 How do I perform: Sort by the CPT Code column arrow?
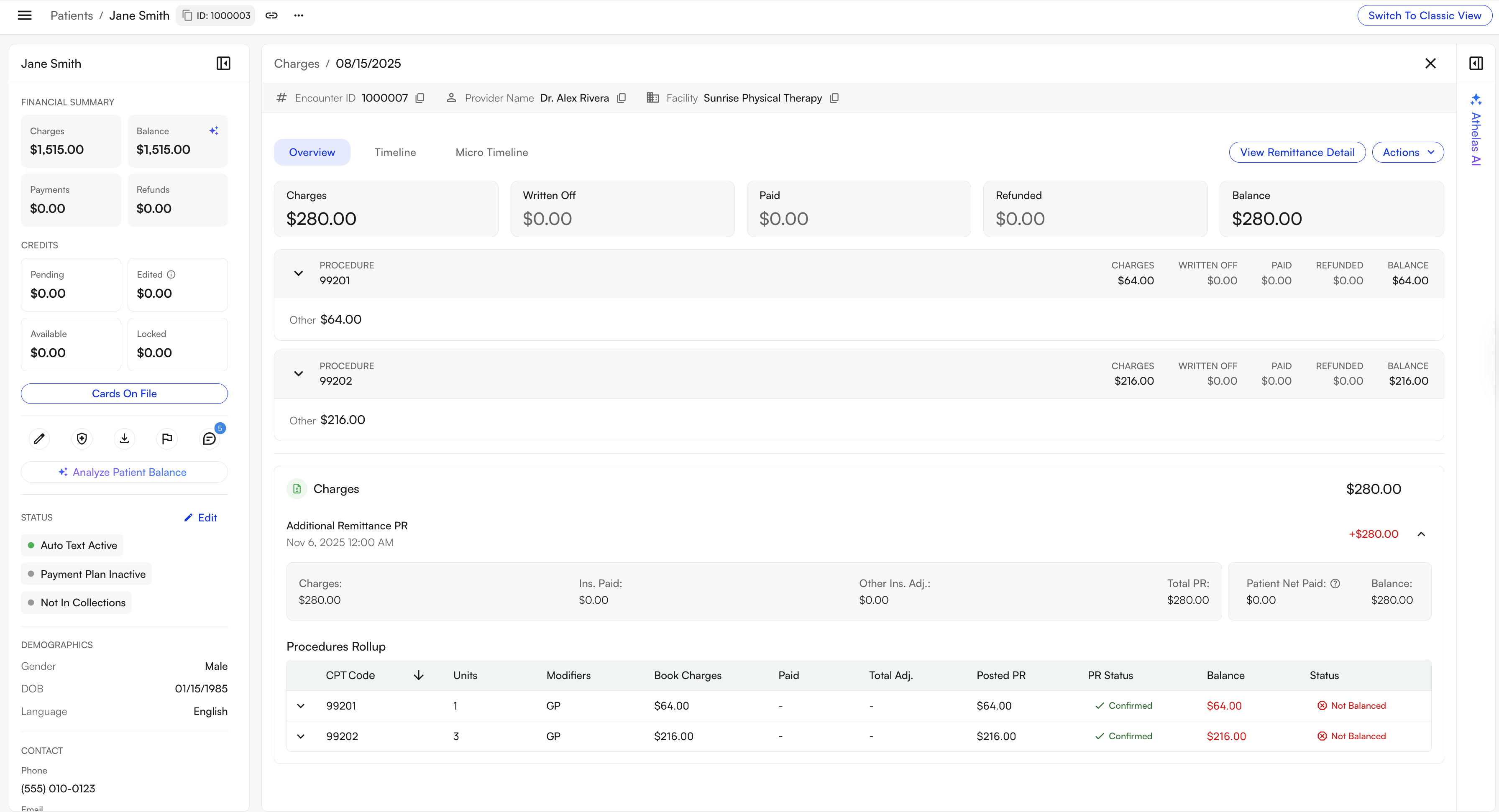[x=418, y=675]
